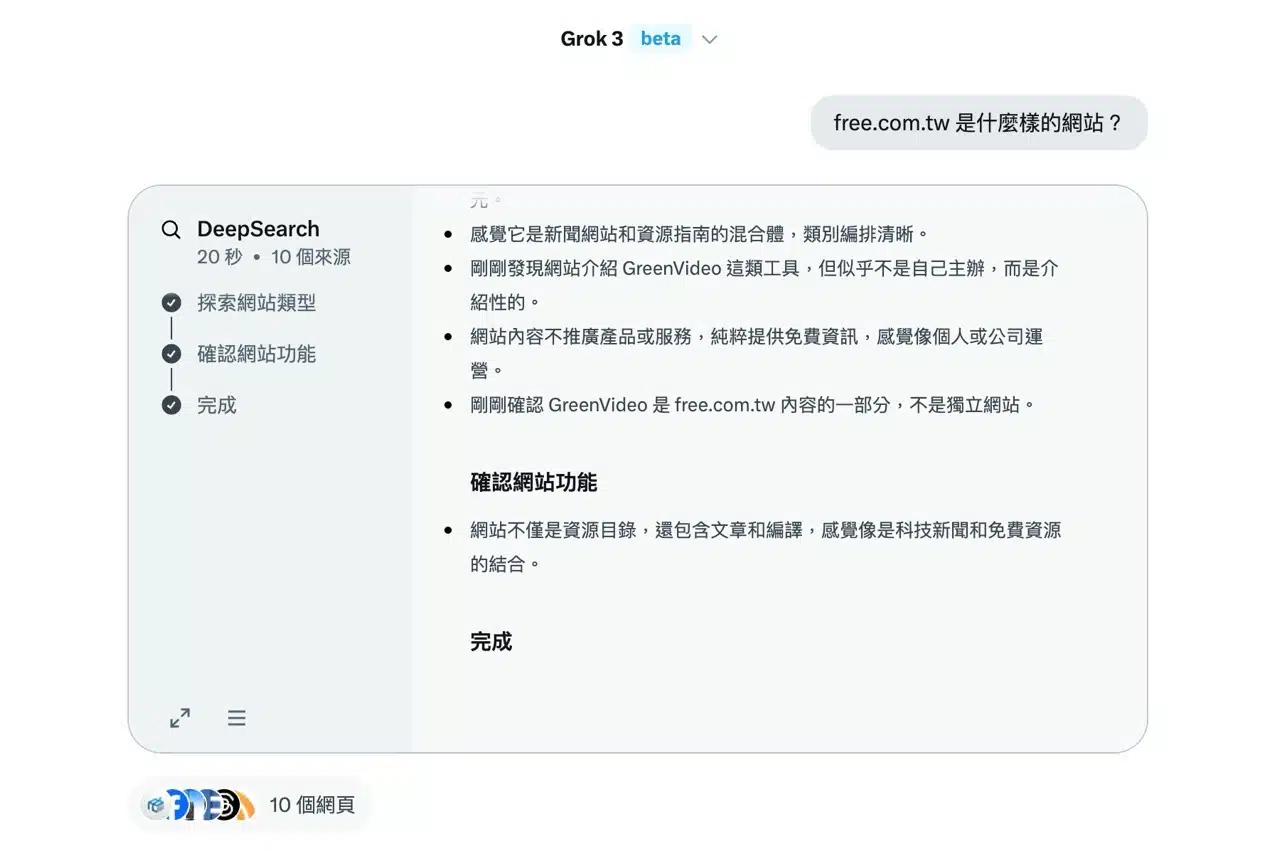Screen dimensions: 1280x854
Task: Click the Grok 3 model name
Action: [x=591, y=39]
